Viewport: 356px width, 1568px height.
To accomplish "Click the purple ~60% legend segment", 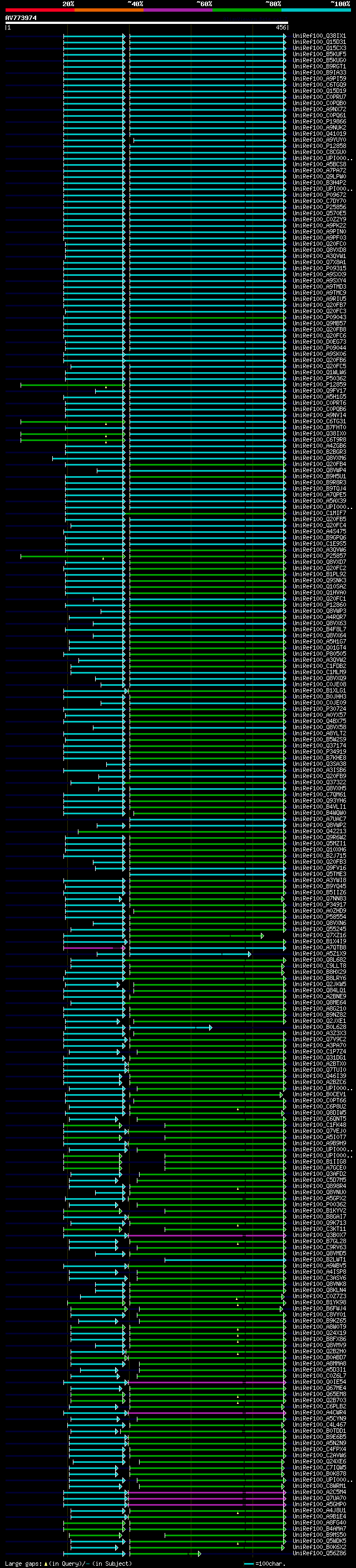I will 179,10.
